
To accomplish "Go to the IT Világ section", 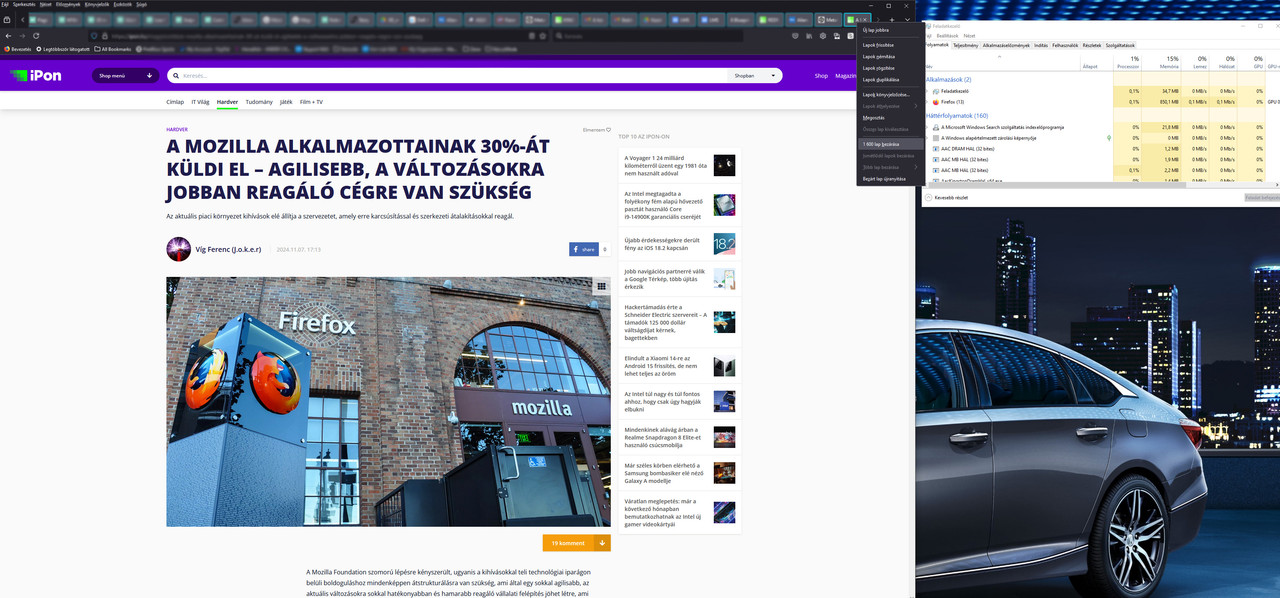I will pyautogui.click(x=200, y=102).
